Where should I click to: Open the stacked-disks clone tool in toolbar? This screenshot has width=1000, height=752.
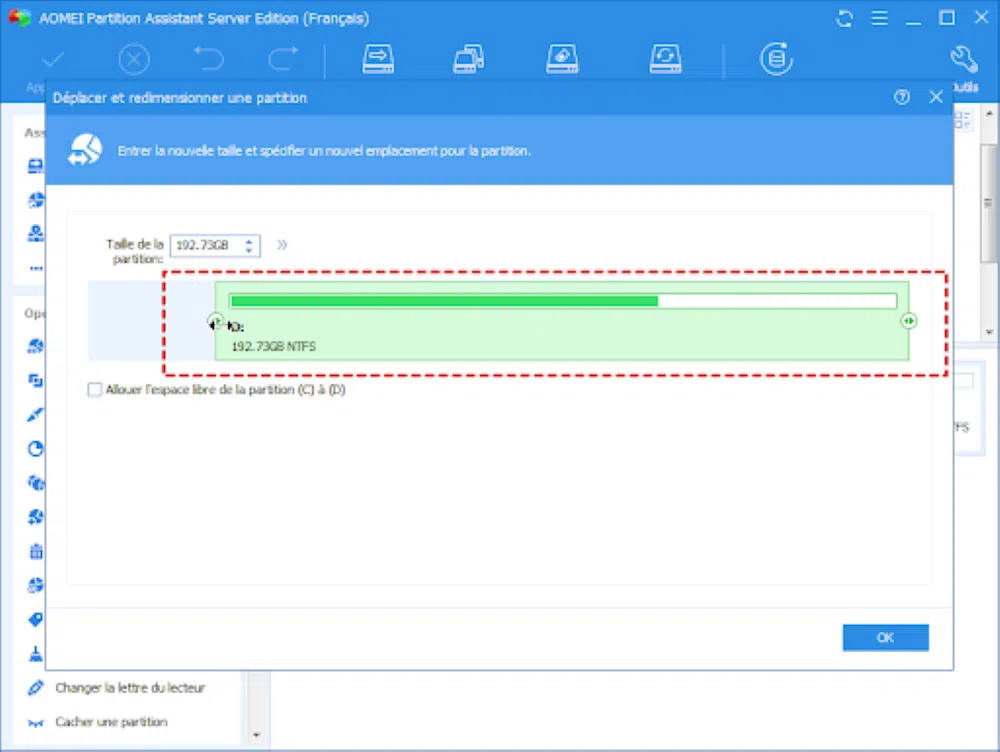[469, 59]
